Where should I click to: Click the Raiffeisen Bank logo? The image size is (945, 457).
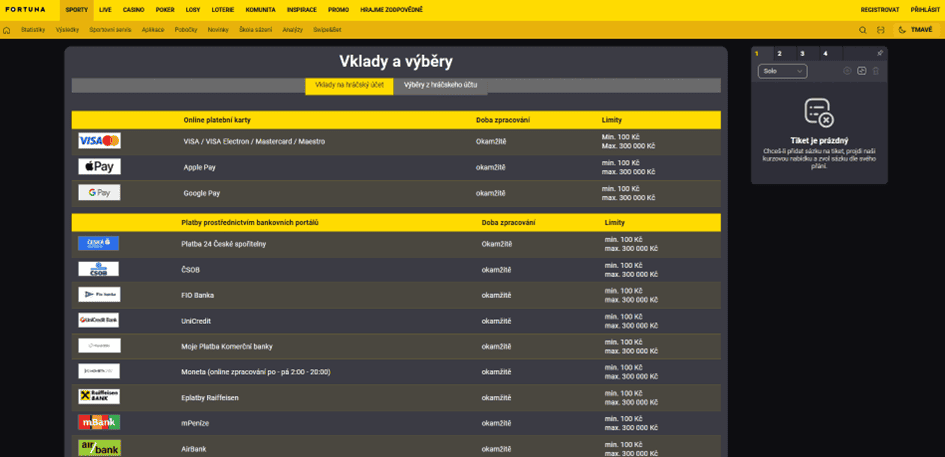click(99, 396)
